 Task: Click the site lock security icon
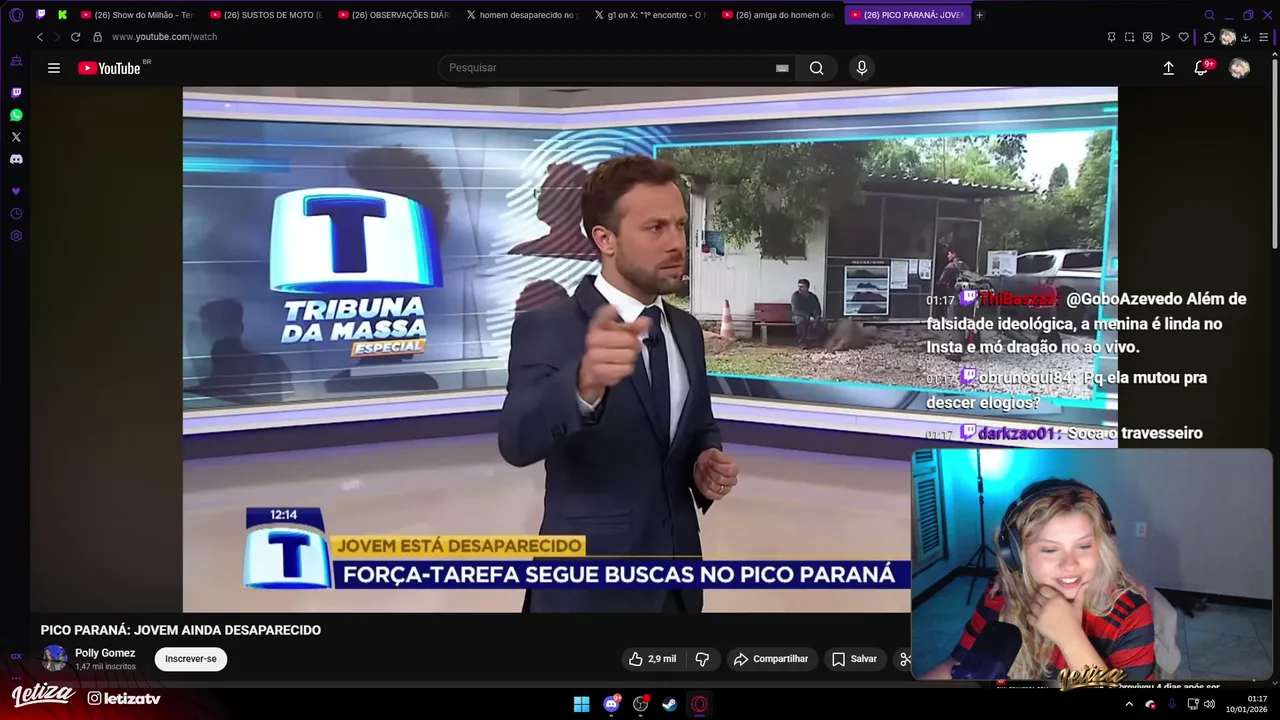pos(98,37)
